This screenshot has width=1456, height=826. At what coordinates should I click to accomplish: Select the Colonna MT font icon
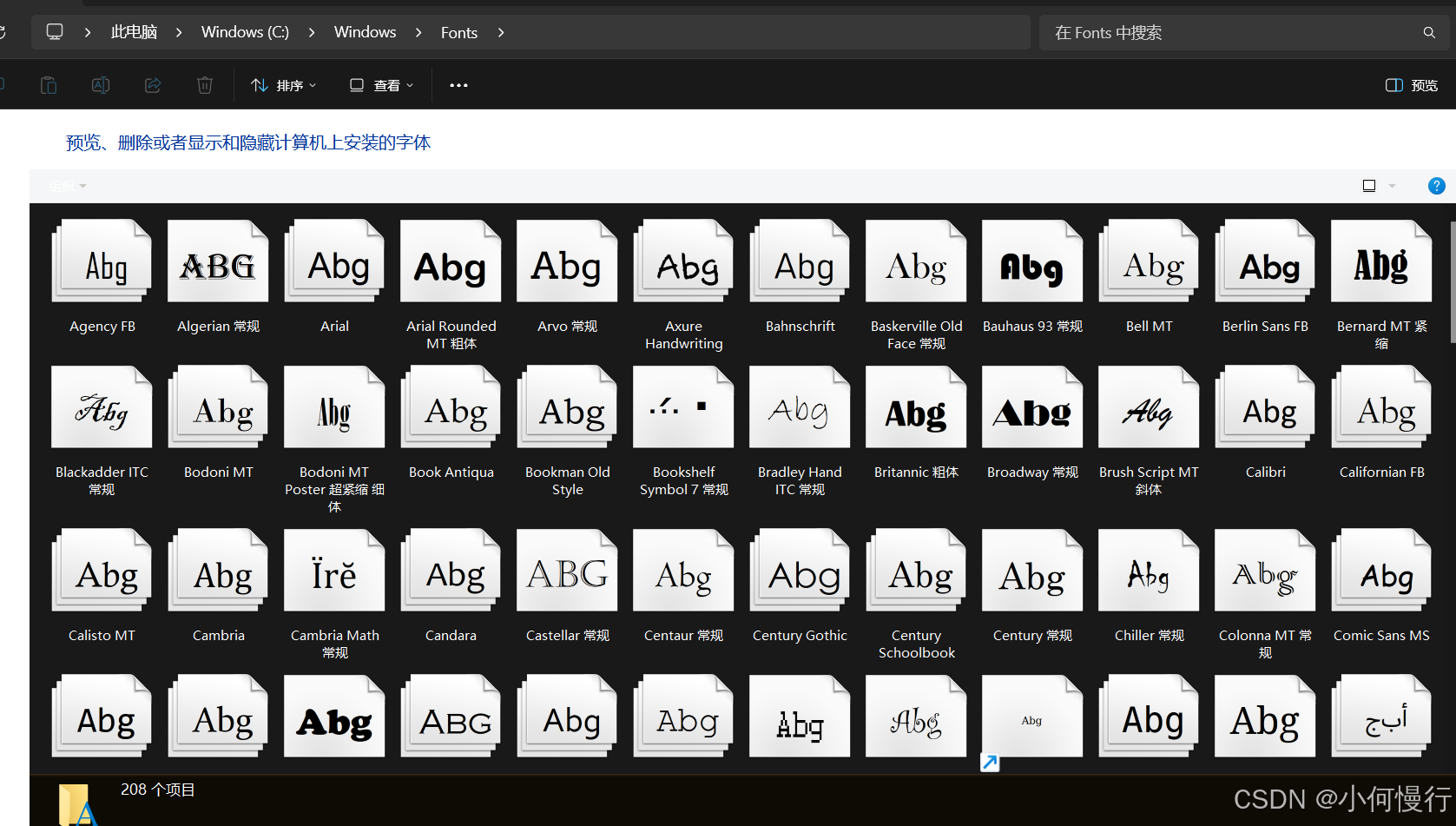coord(1265,570)
